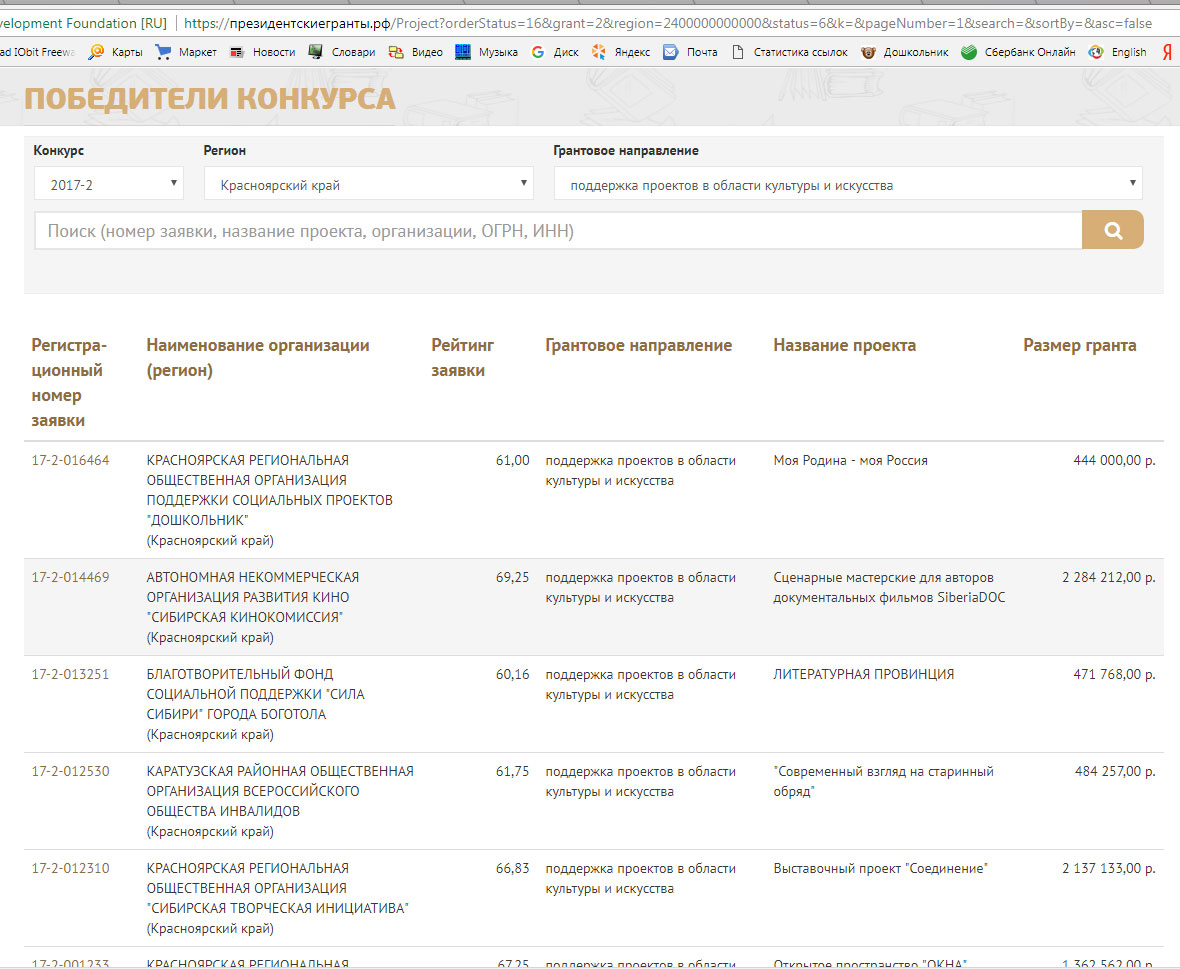Open the Почта mail bookmark
This screenshot has height=969, width=1180.
click(690, 52)
